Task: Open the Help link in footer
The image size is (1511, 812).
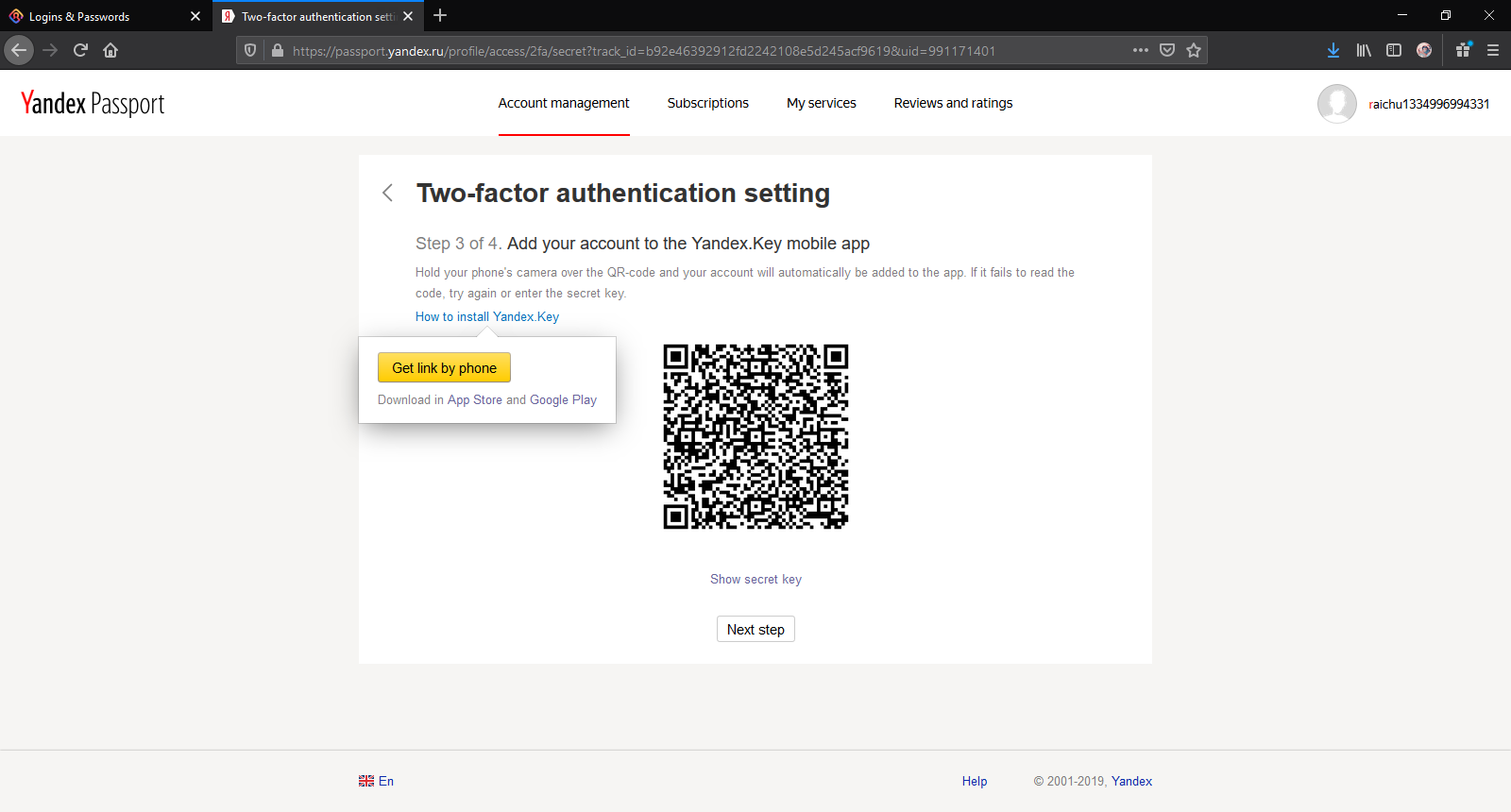Action: pos(975,781)
